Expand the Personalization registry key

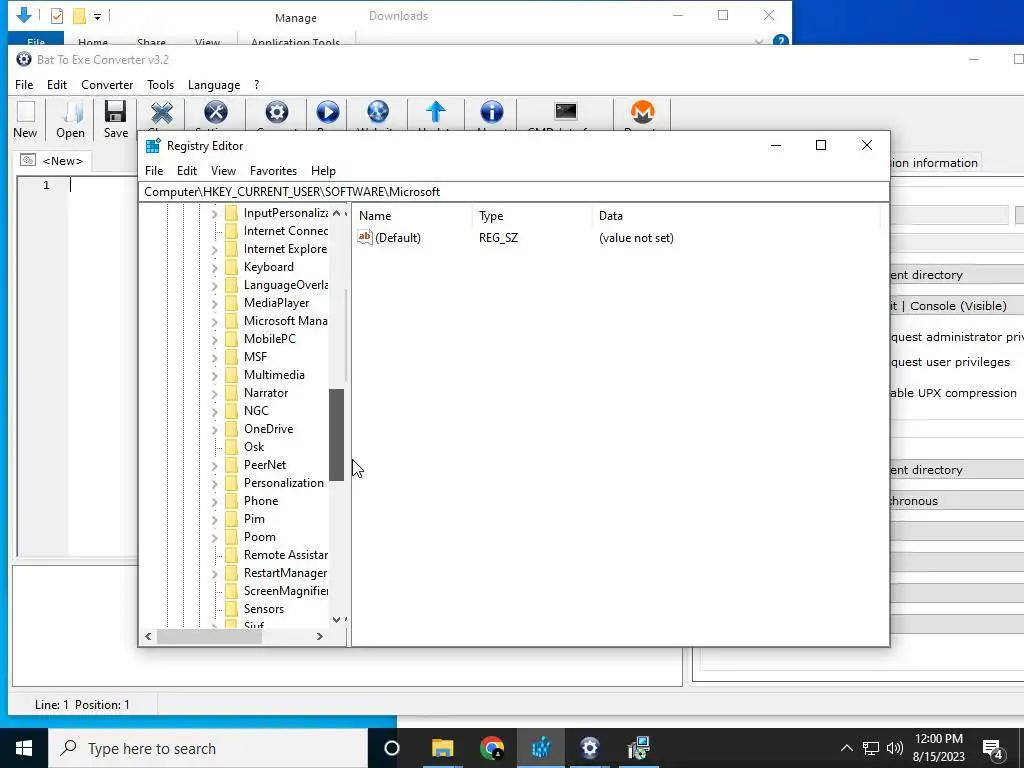click(x=214, y=483)
